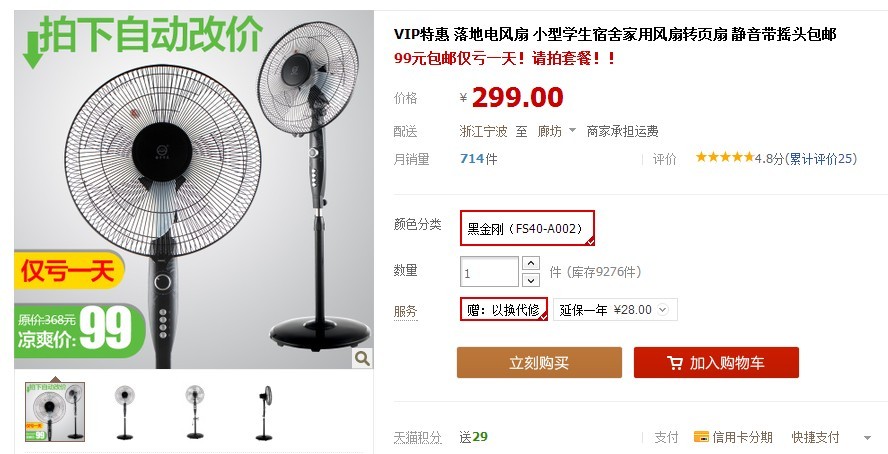Increase quantity with the up arrow
Image resolution: width=888 pixels, height=454 pixels.
pyautogui.click(x=531, y=263)
